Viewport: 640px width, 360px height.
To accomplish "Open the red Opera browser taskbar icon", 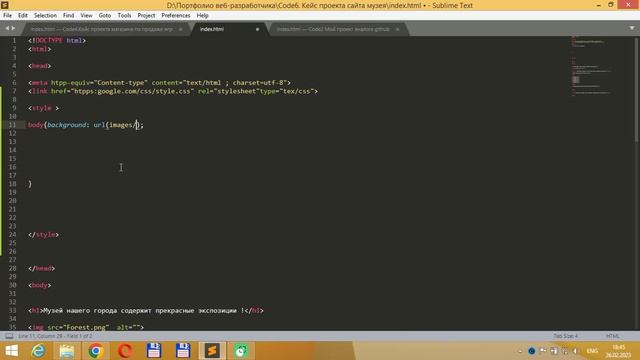I will pyautogui.click(x=125, y=351).
